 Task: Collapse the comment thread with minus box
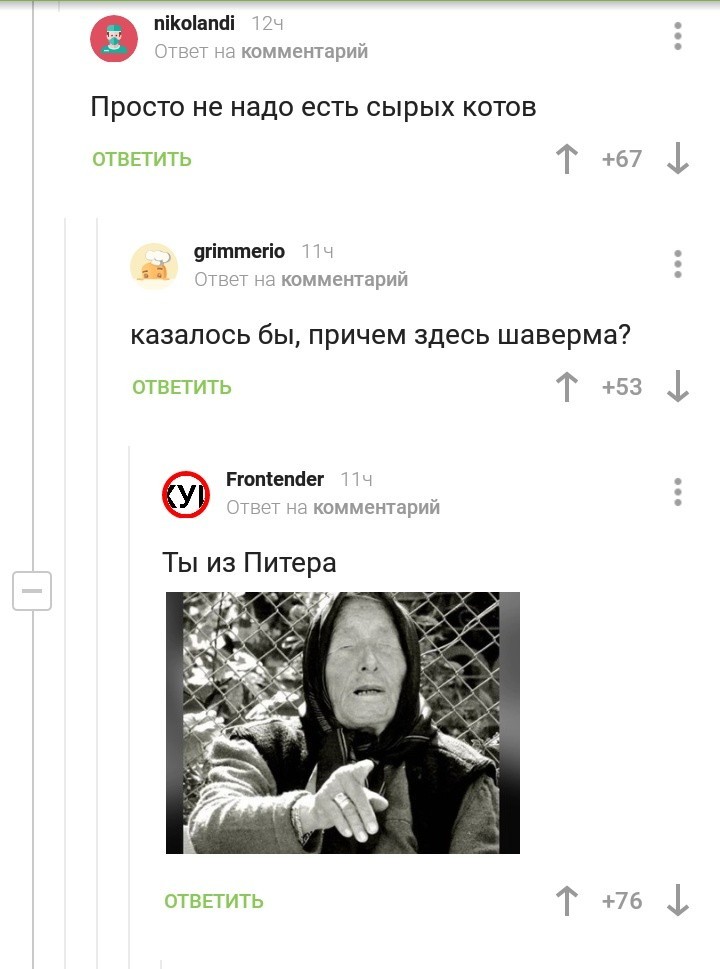click(x=32, y=591)
